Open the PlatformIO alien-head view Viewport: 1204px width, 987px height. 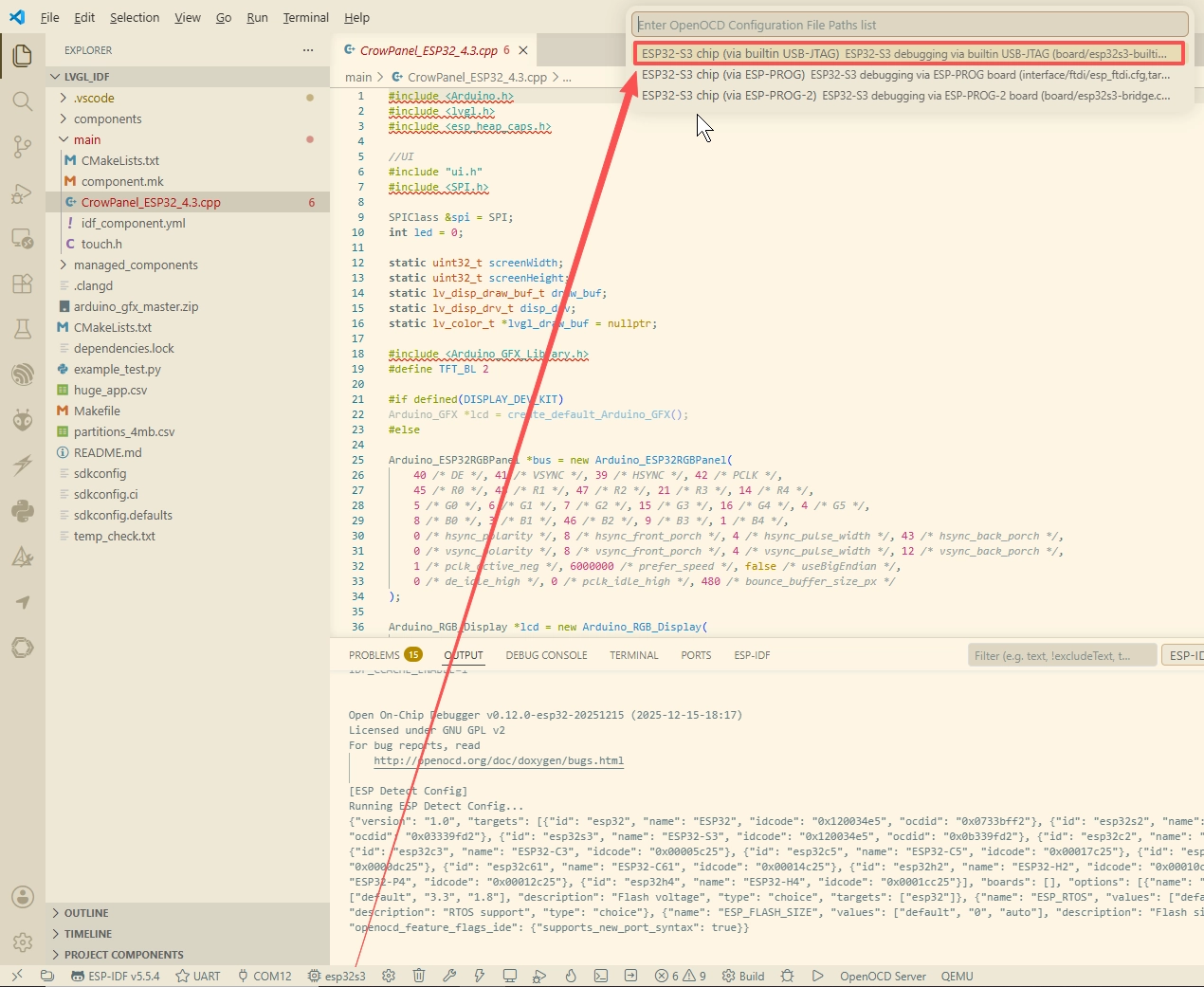click(23, 420)
